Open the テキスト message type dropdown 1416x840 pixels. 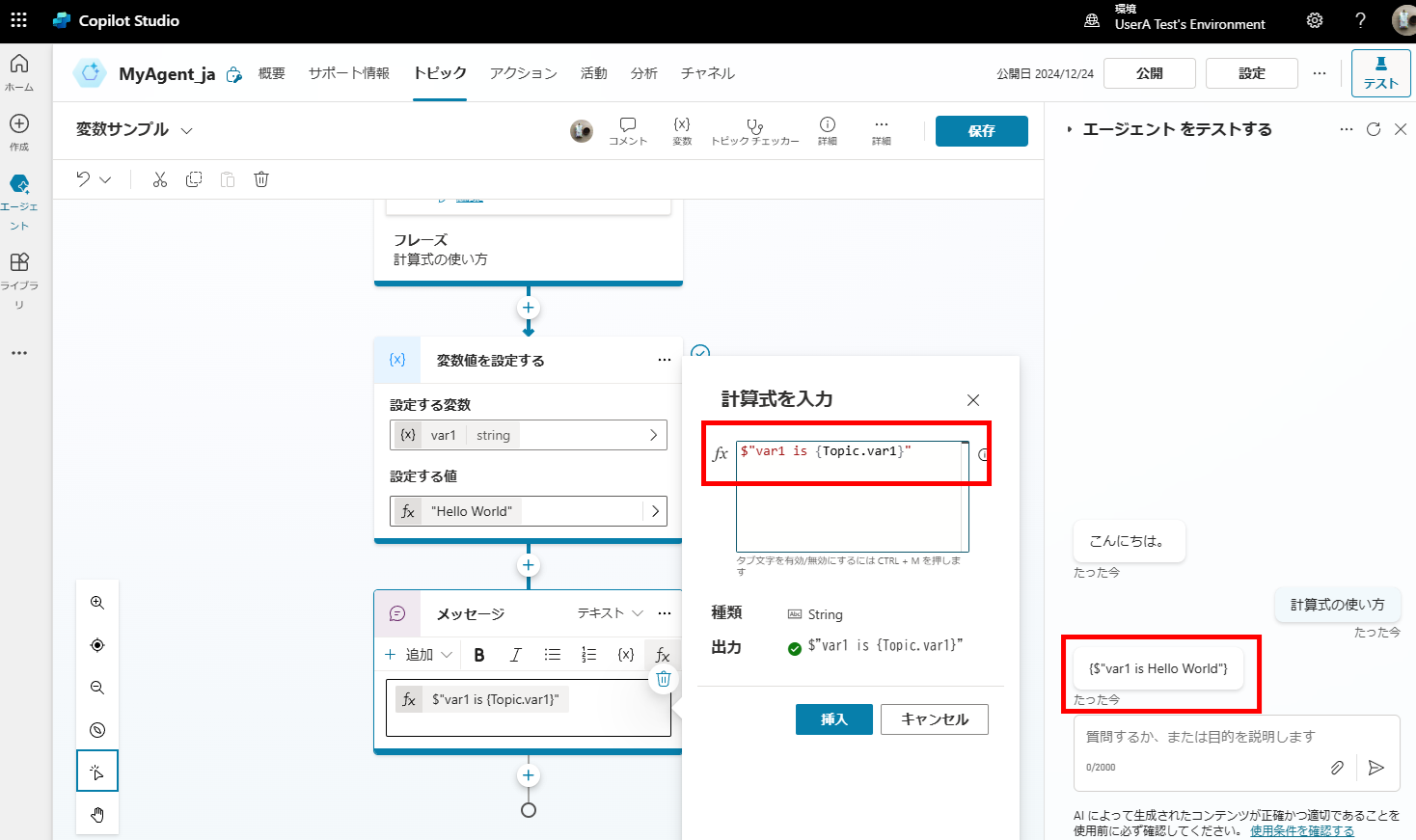[x=610, y=613]
